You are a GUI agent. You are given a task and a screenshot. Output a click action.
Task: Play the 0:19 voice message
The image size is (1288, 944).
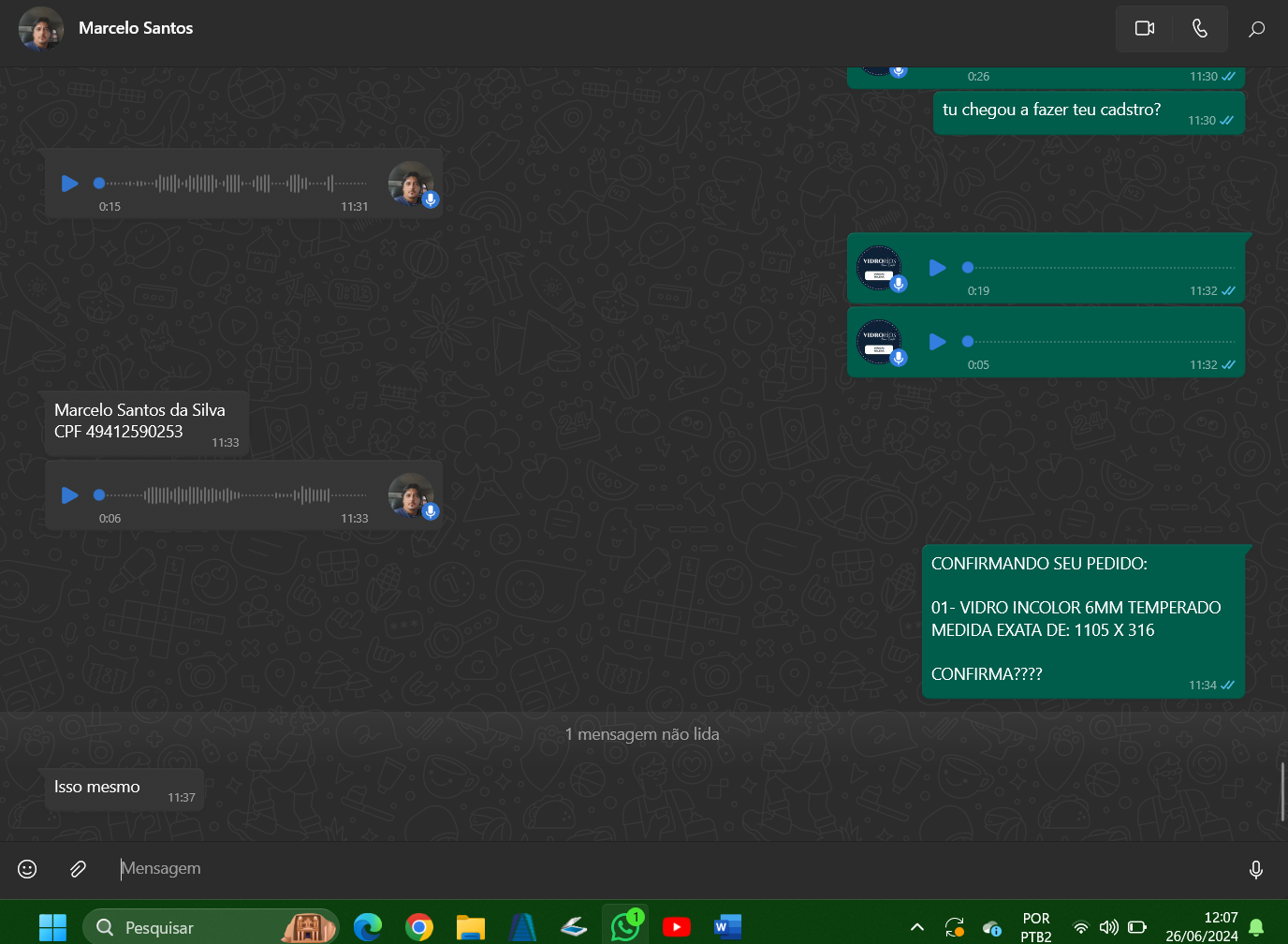937,268
